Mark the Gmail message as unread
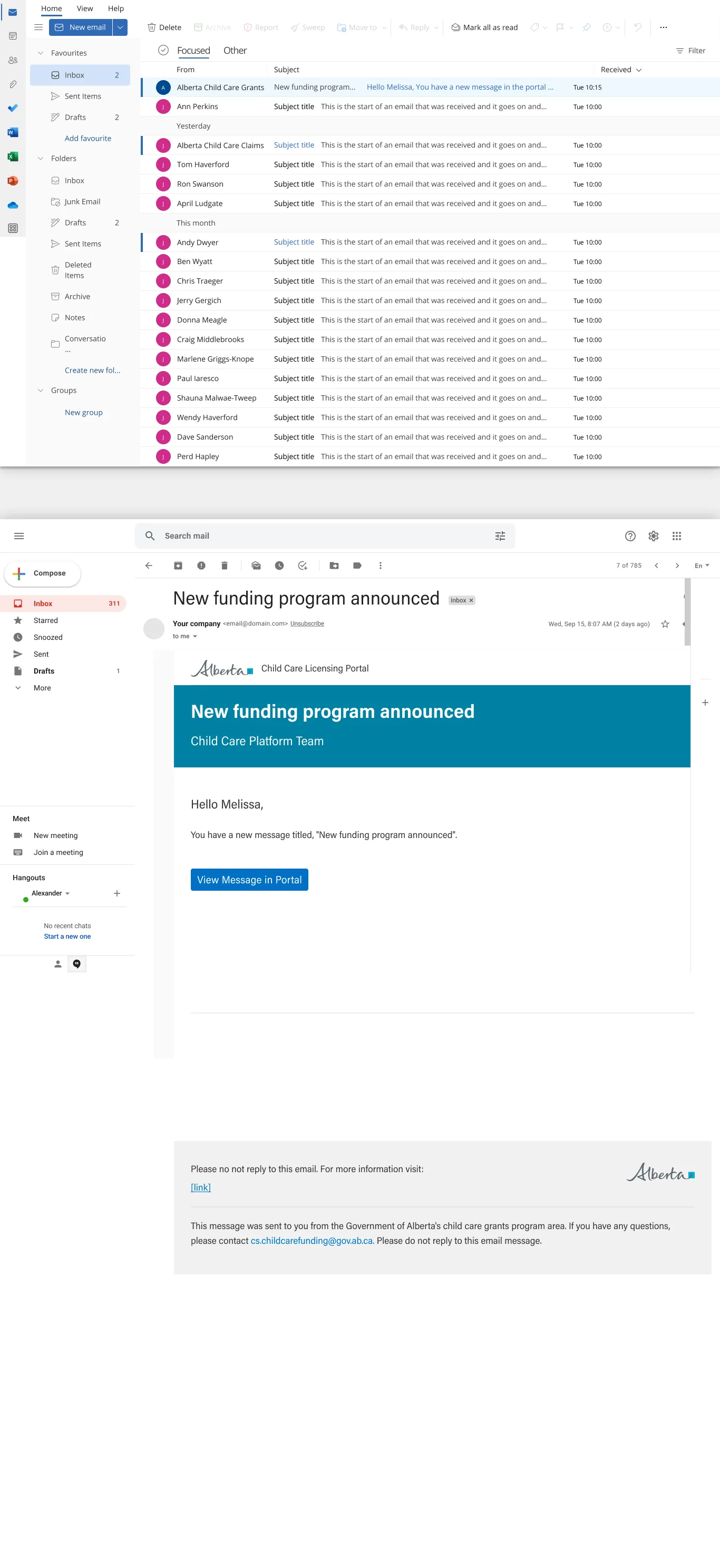The width and height of the screenshot is (720, 1568). pyautogui.click(x=256, y=566)
